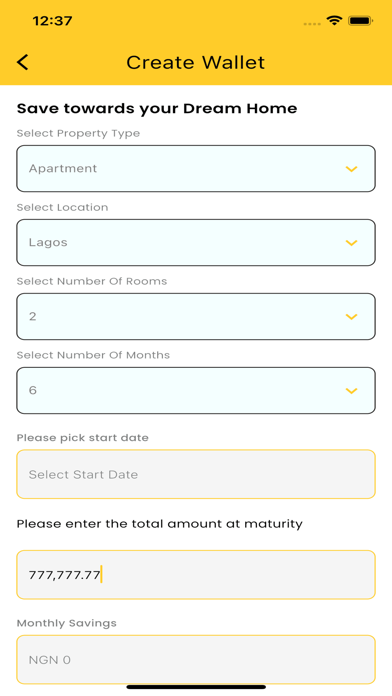This screenshot has height=696, width=392.
Task: Tap the back arrow icon
Action: click(23, 62)
